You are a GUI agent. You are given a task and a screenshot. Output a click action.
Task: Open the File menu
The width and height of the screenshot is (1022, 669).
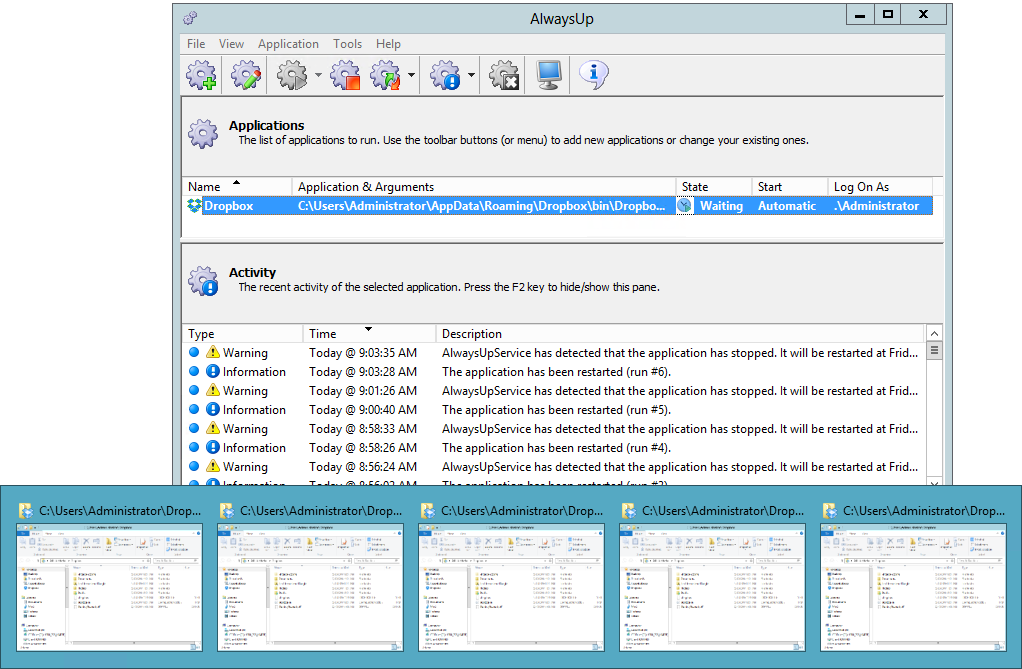click(x=196, y=44)
